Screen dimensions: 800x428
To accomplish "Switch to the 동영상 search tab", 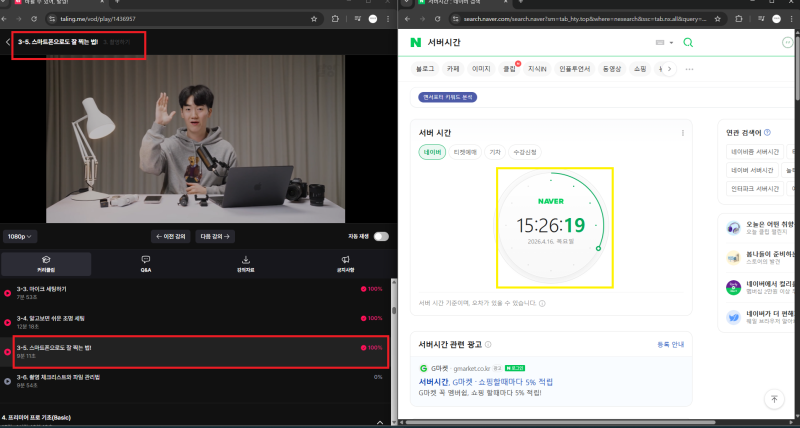I will point(612,68).
